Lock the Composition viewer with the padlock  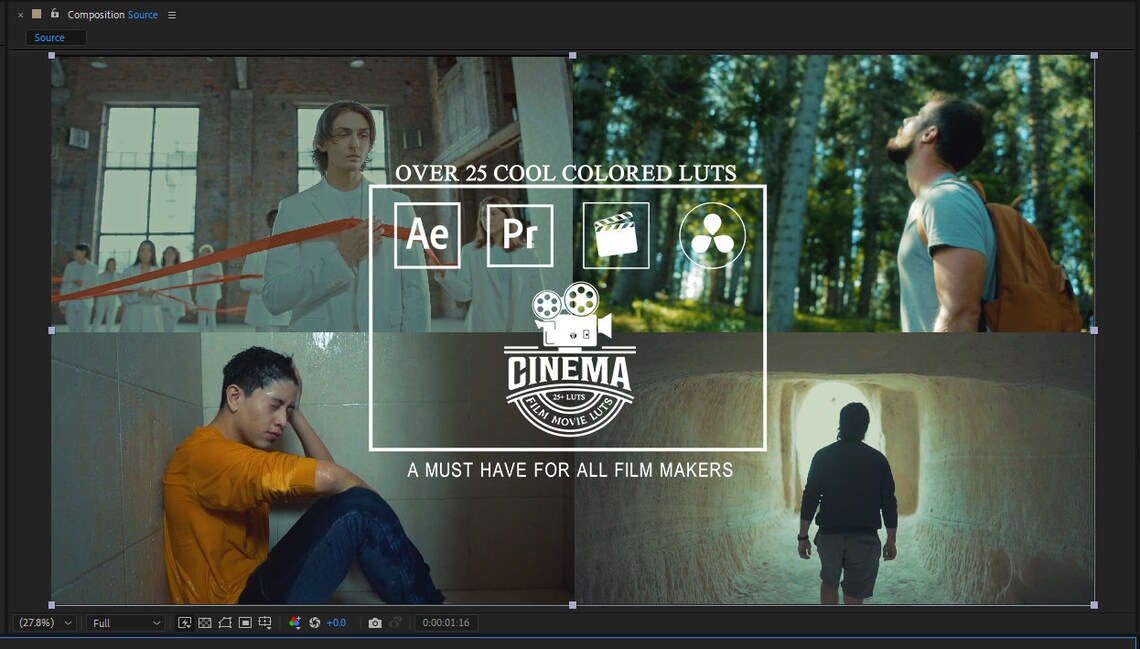[x=55, y=14]
